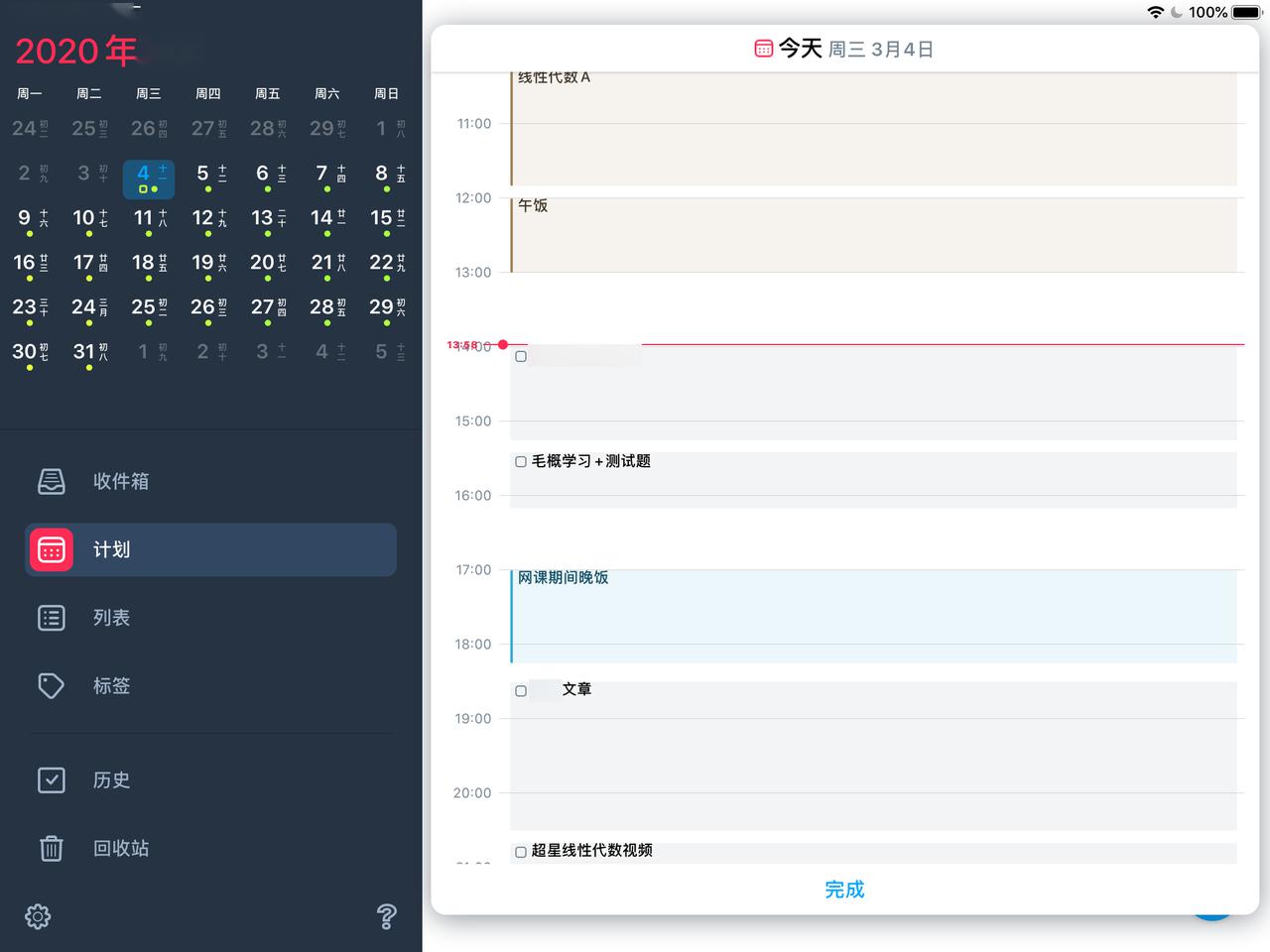Switch to 历史 menu item
1270x952 pixels.
pos(210,780)
